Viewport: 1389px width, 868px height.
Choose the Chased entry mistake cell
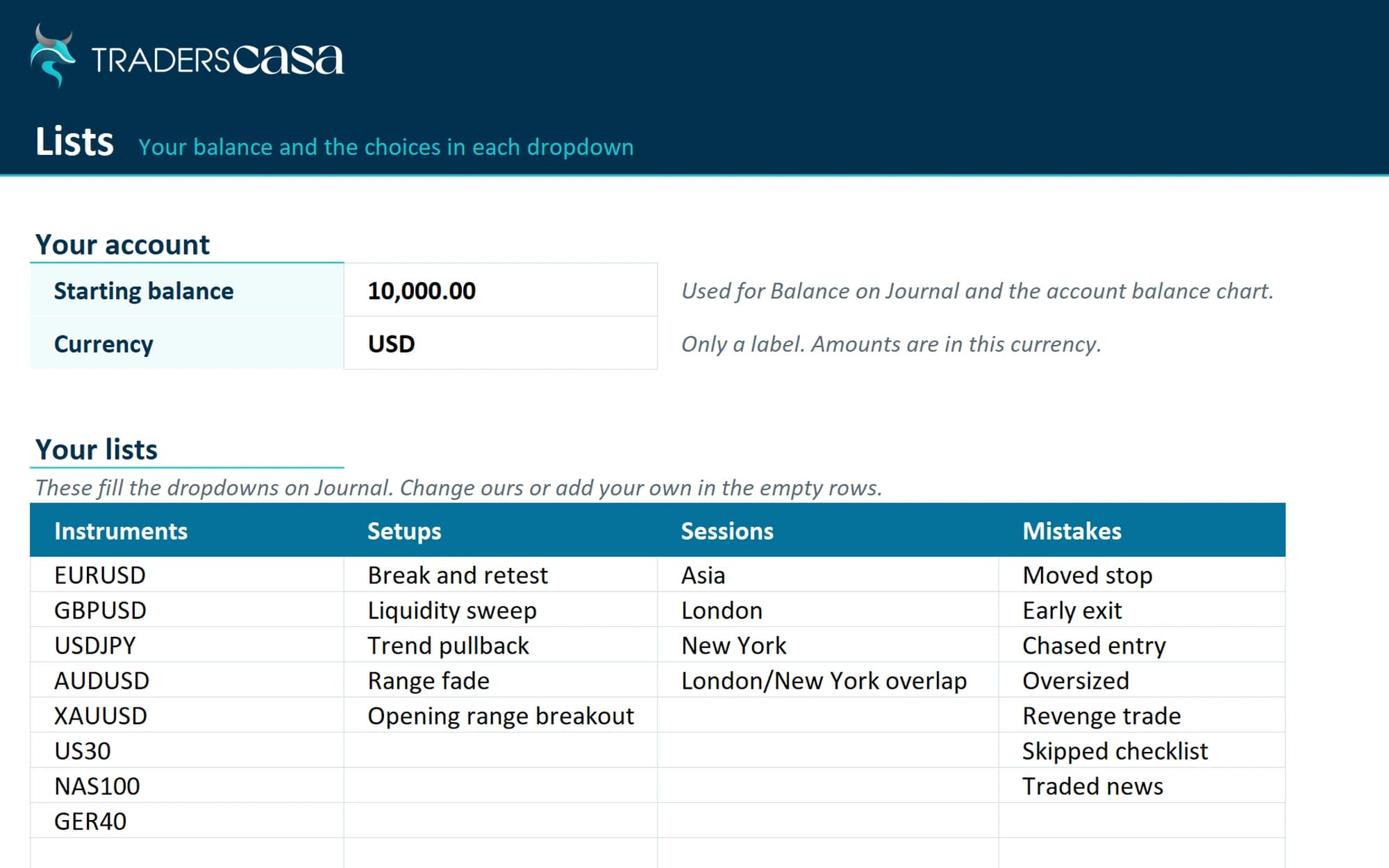click(x=1142, y=645)
